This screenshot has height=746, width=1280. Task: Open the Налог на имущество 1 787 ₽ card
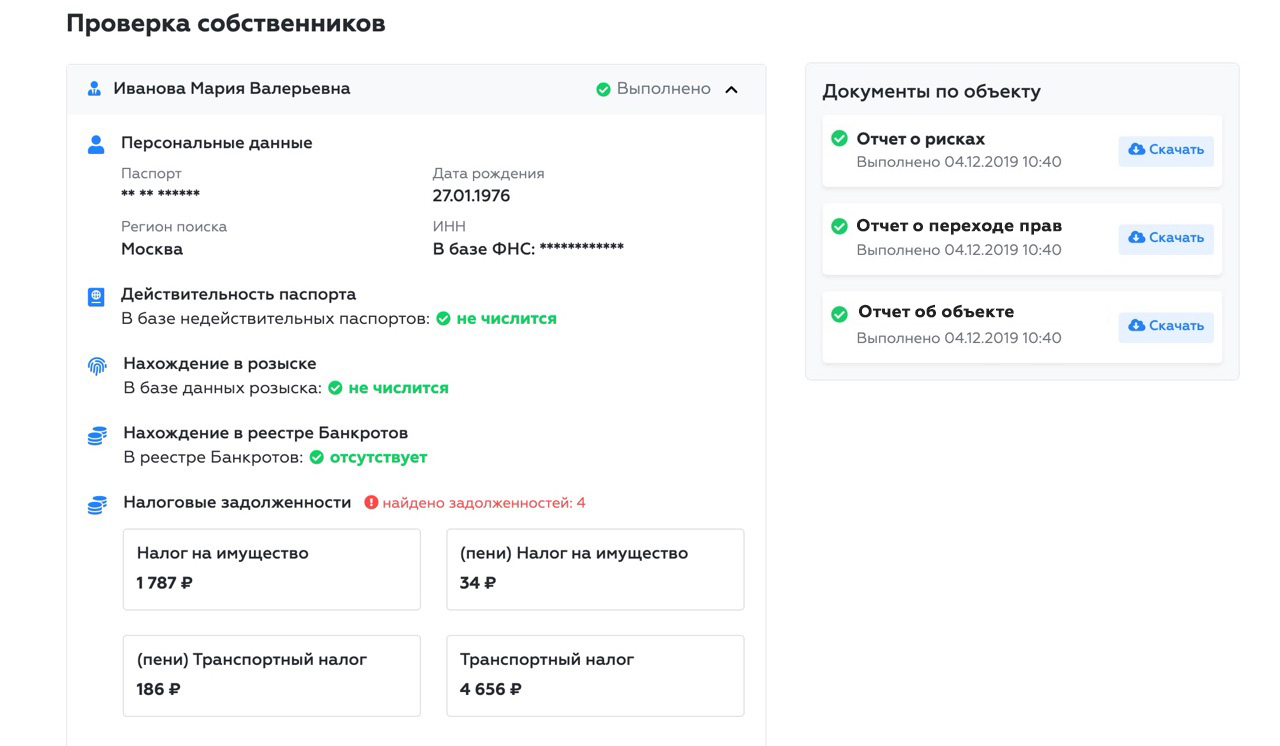[271, 569]
